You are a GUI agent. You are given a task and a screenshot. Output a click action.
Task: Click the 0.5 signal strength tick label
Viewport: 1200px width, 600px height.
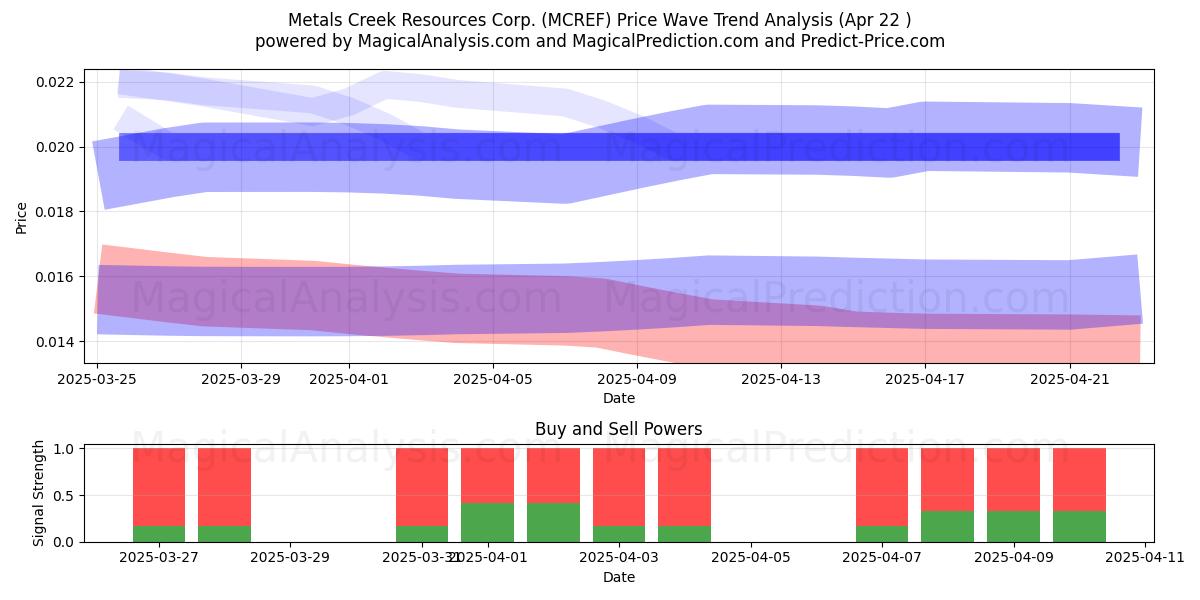point(65,496)
